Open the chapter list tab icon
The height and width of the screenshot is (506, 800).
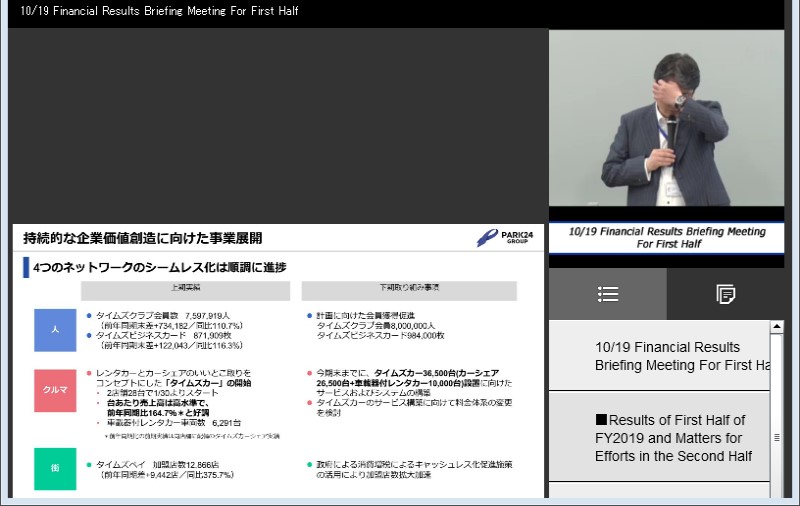pyautogui.click(x=608, y=294)
